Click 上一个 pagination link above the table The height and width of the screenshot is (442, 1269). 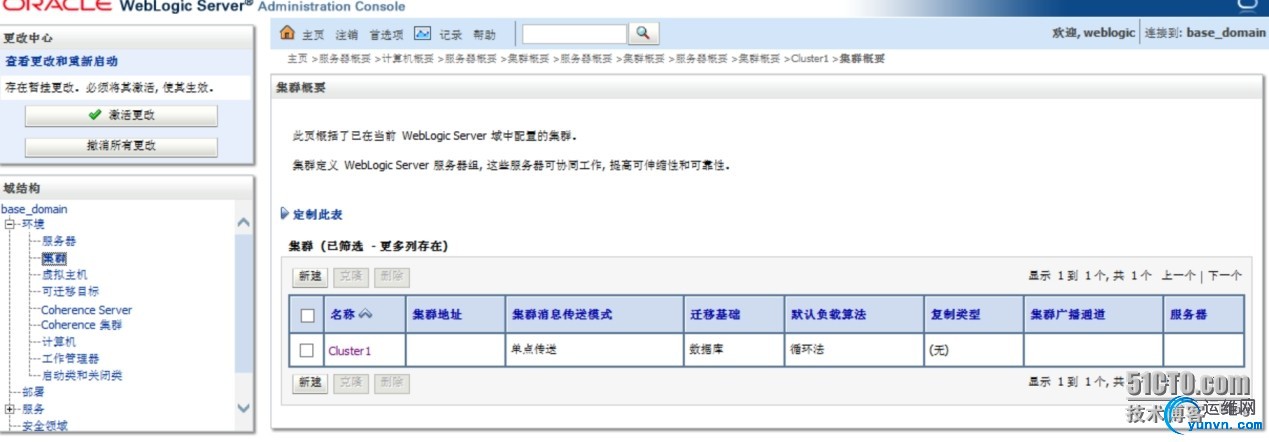coord(1178,275)
